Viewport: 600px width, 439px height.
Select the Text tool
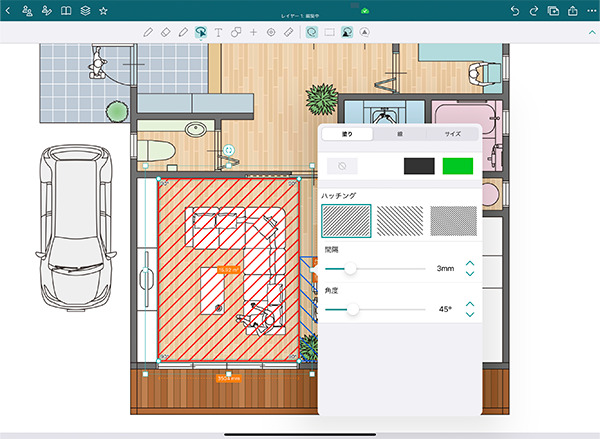[218, 32]
